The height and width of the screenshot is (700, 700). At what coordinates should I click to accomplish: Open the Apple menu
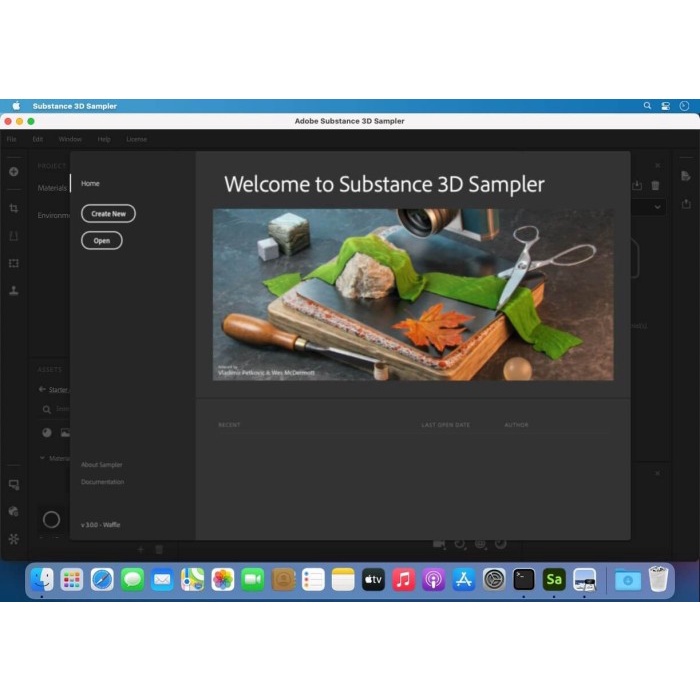pos(17,106)
